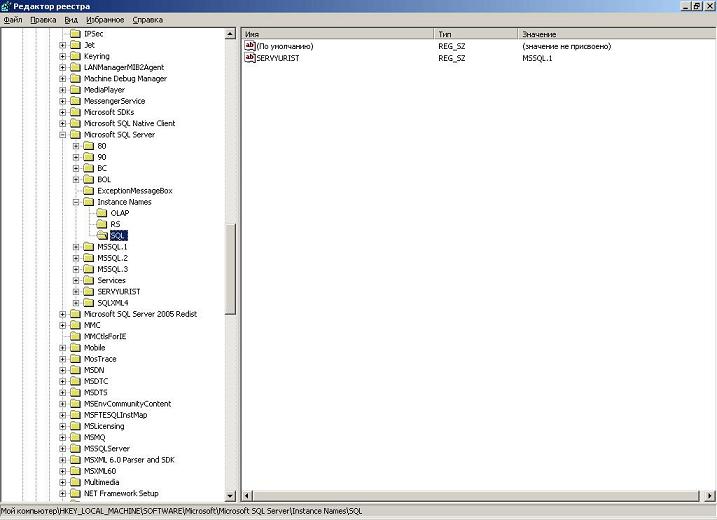Select the Microsoft SDKs key
Screen dimensions: 717x520
109,112
